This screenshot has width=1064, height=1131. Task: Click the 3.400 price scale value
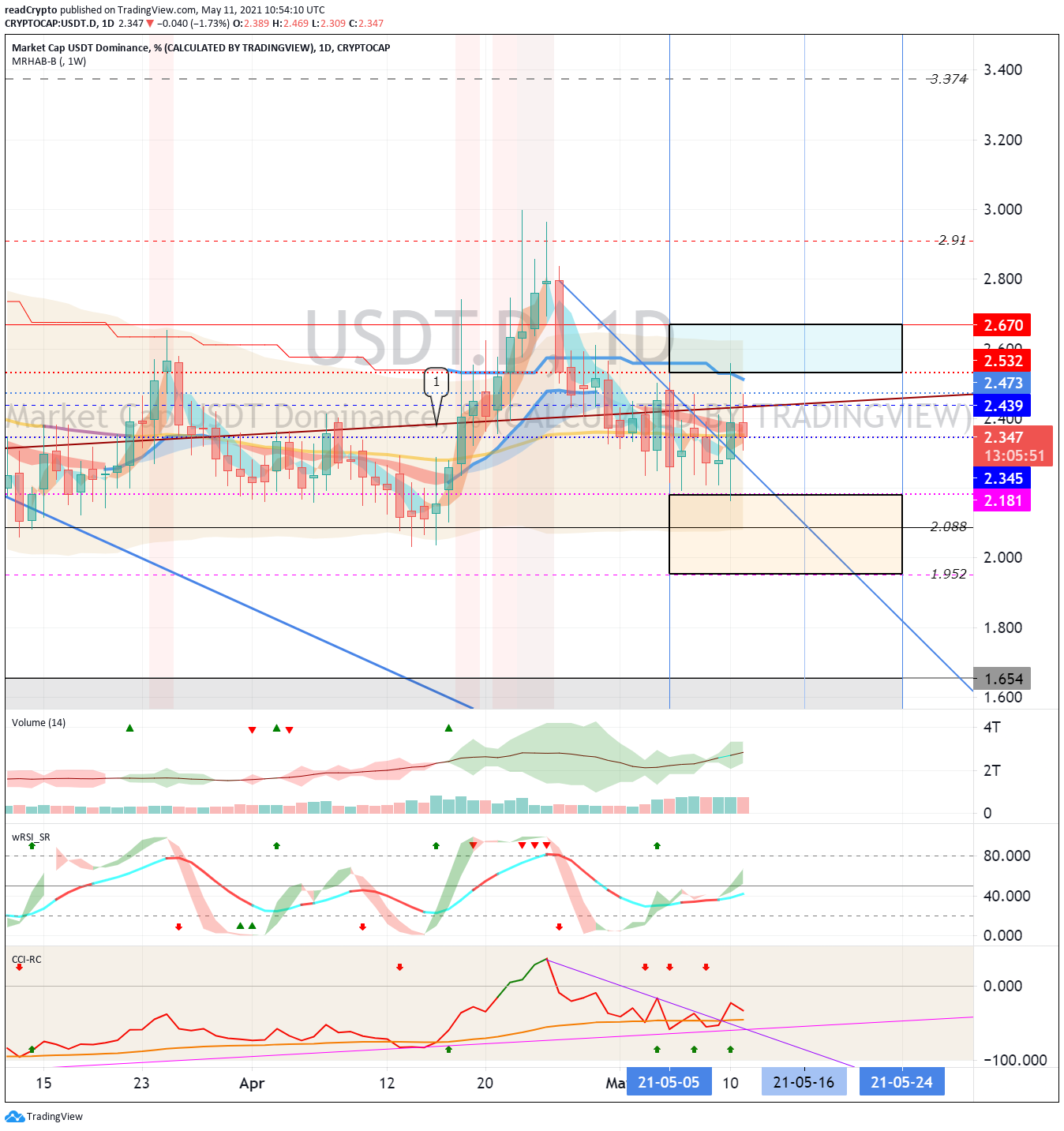tap(1002, 69)
